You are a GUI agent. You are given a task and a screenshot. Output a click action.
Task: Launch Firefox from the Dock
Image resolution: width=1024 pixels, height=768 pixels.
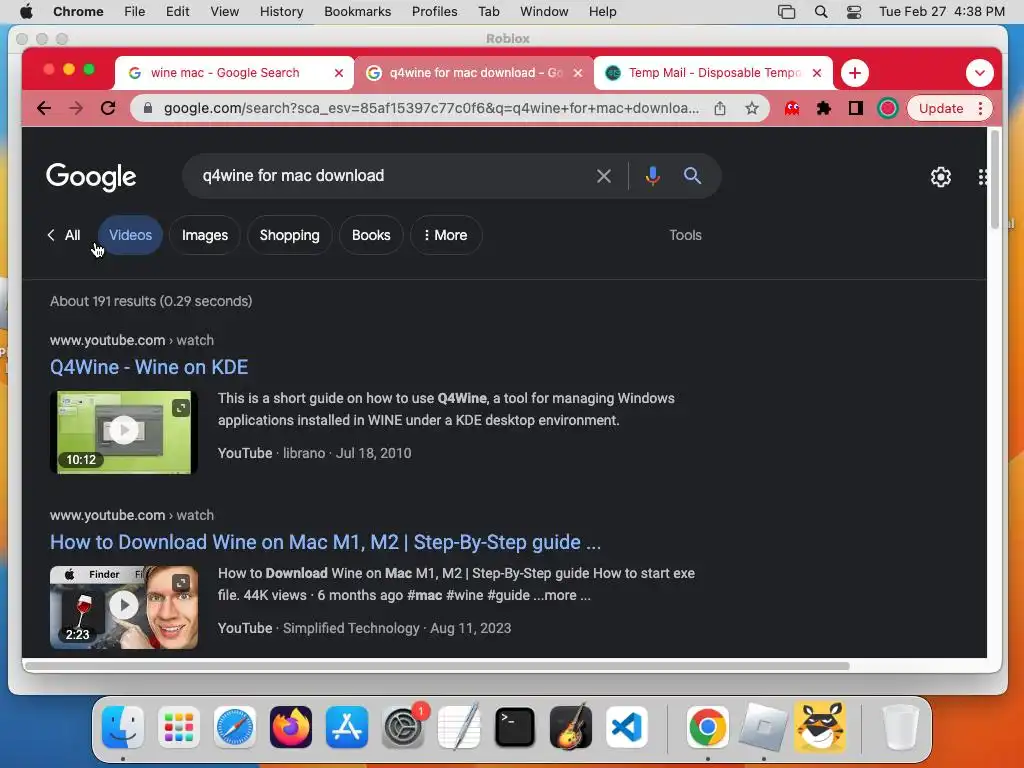(x=291, y=727)
